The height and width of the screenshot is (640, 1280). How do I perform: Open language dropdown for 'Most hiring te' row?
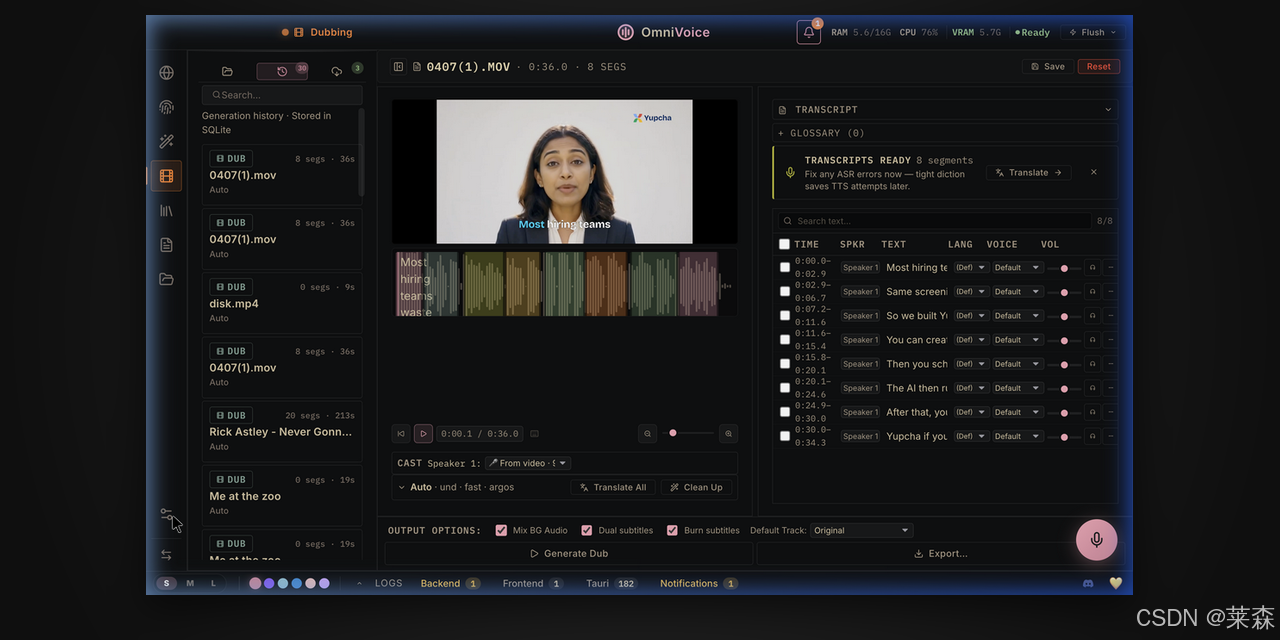pos(970,268)
